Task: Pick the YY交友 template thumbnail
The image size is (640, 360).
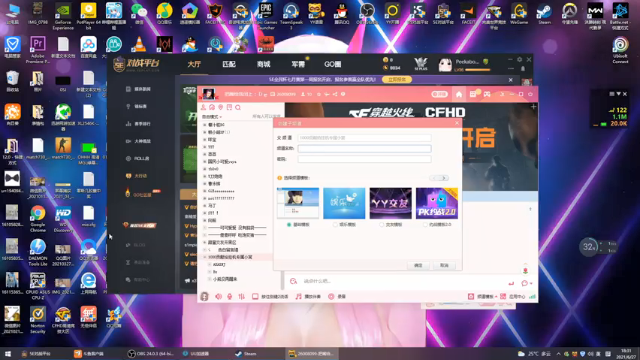Action: coord(391,203)
